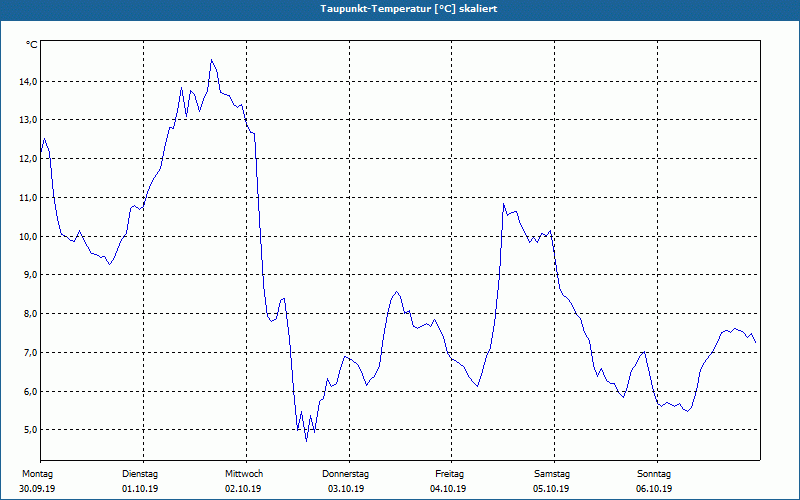Click the Donnerstag day label

(345, 474)
